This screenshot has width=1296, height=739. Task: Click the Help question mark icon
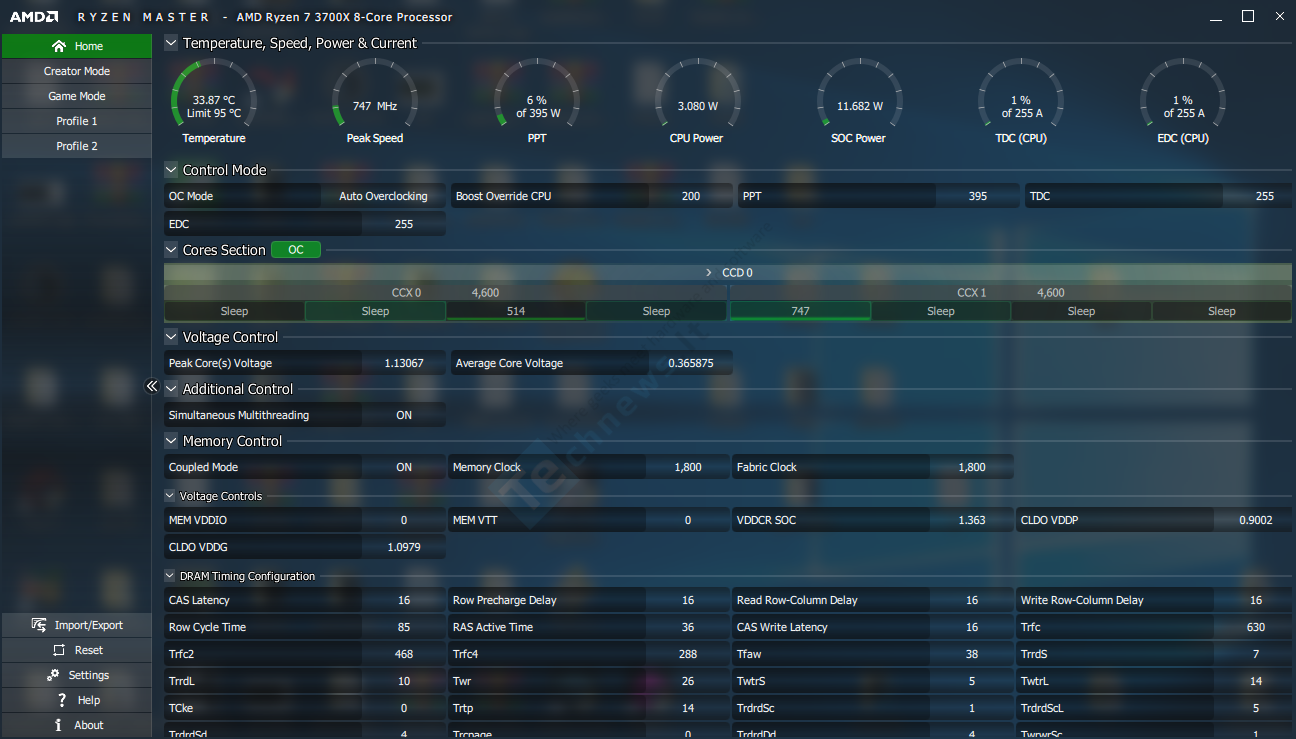pos(62,700)
